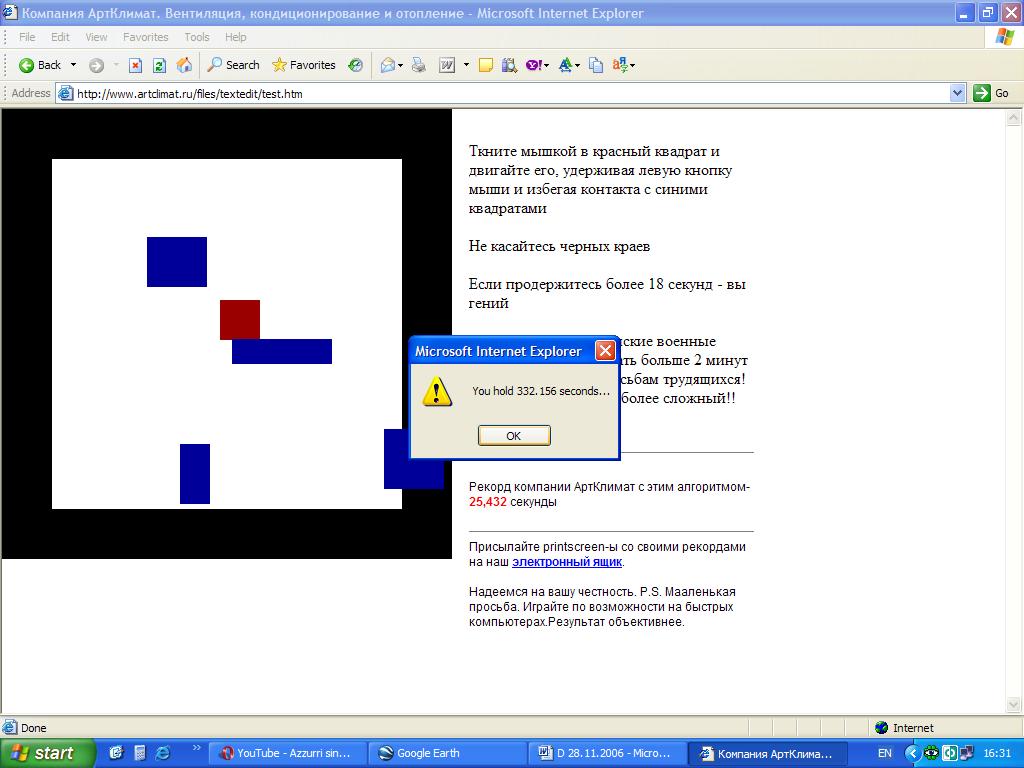Edit with Microsoft Word icon
This screenshot has width=1024, height=768.
pyautogui.click(x=447, y=65)
